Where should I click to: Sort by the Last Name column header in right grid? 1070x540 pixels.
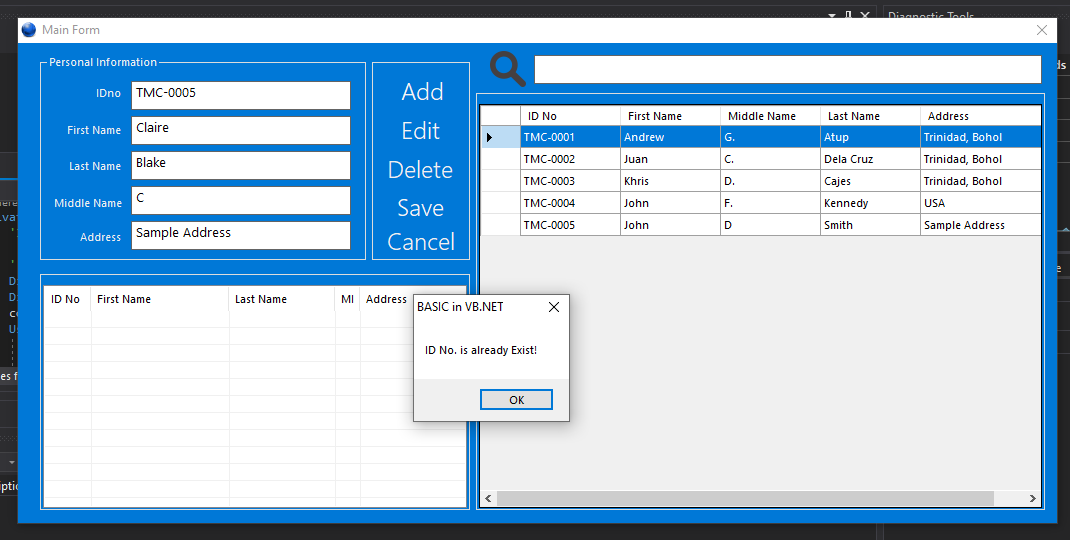pyautogui.click(x=868, y=116)
